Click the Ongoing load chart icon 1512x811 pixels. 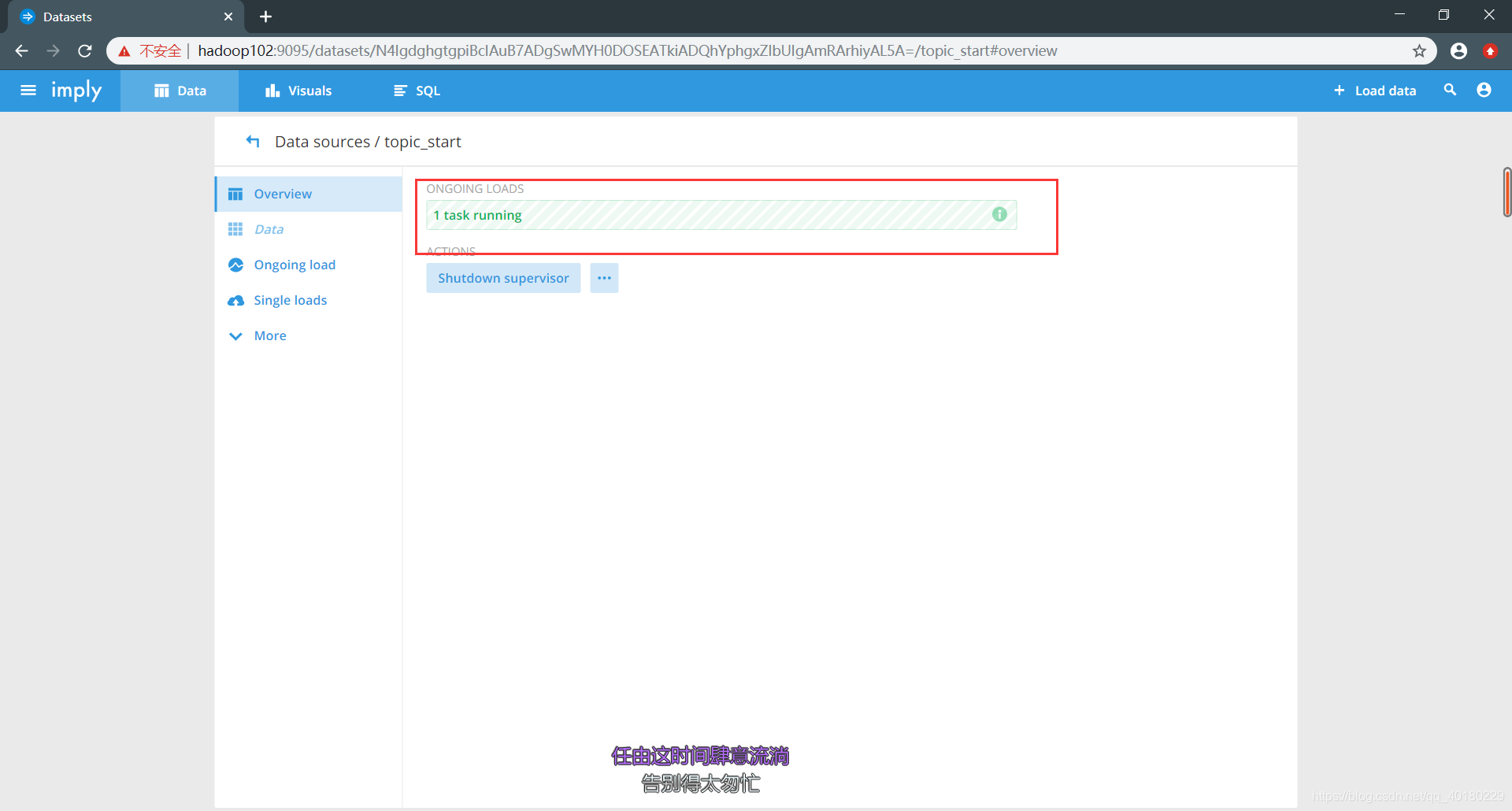point(235,265)
